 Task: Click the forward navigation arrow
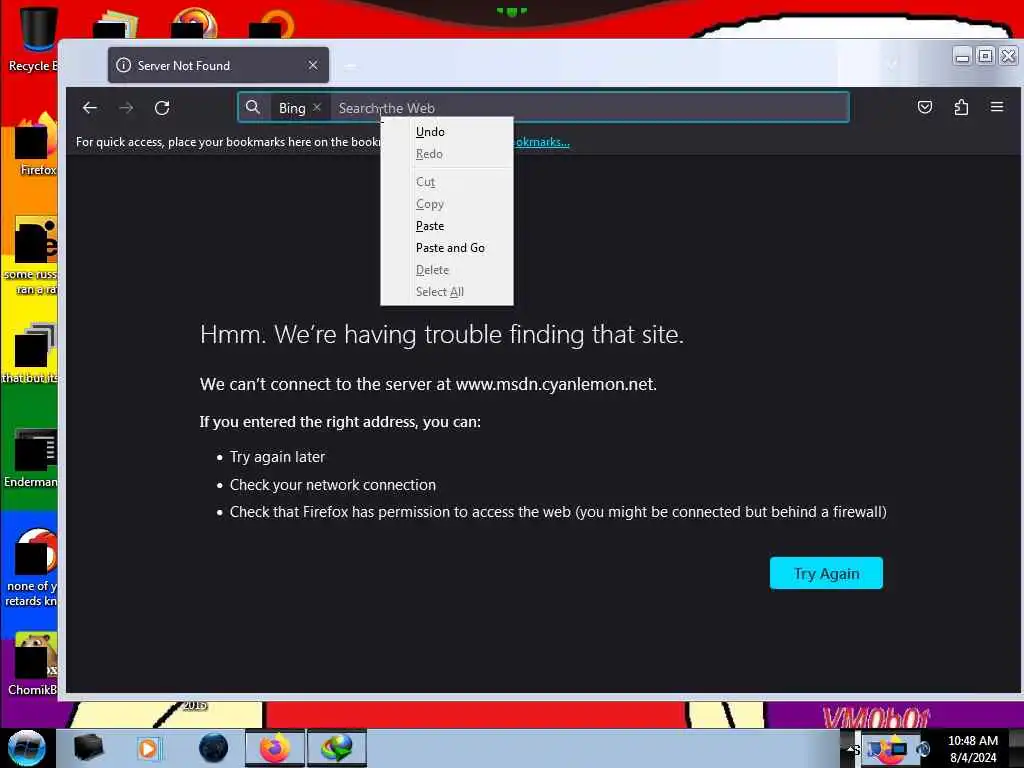tap(126, 108)
